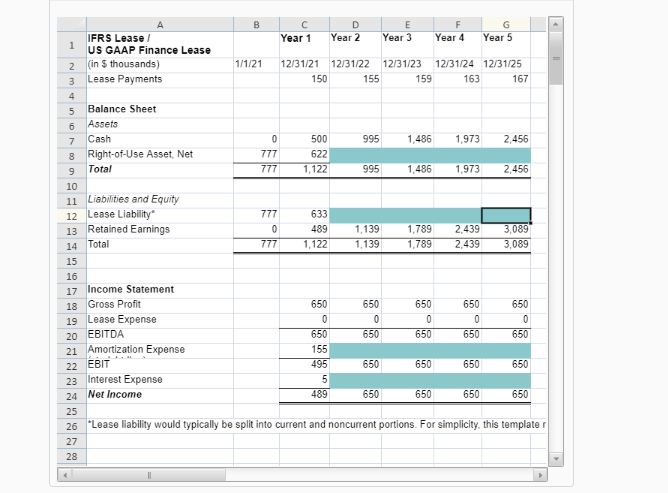
Task: Select Retained Earnings value 3,089 in row 13
Action: [x=506, y=230]
